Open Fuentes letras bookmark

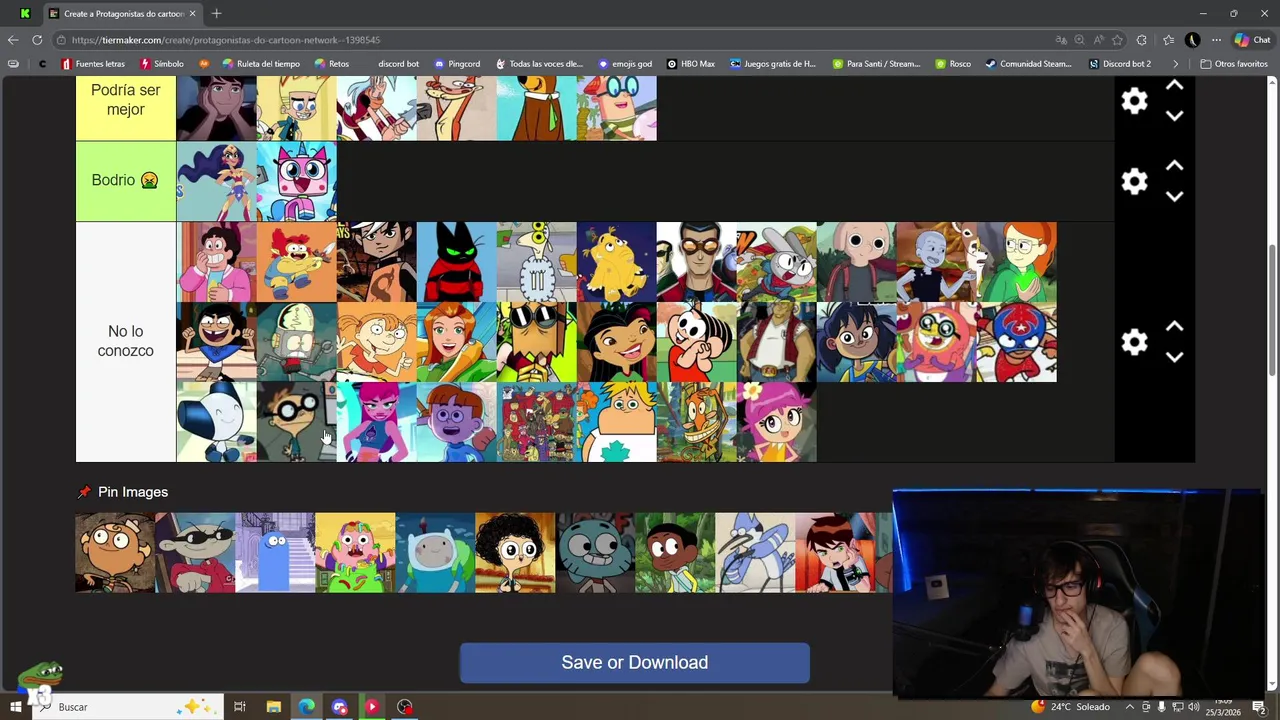click(93, 64)
